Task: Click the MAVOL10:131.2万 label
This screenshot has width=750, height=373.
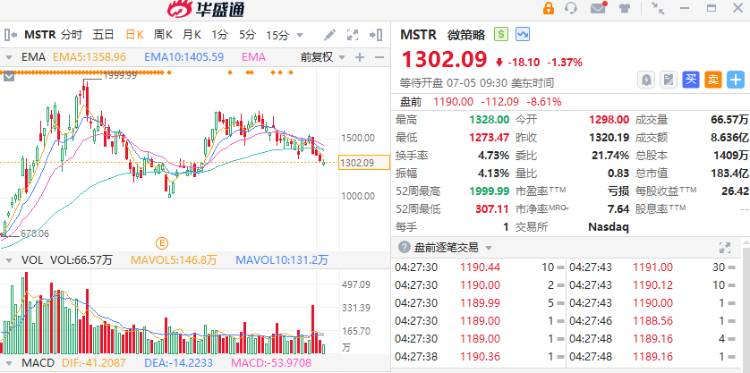Action: 282,260
